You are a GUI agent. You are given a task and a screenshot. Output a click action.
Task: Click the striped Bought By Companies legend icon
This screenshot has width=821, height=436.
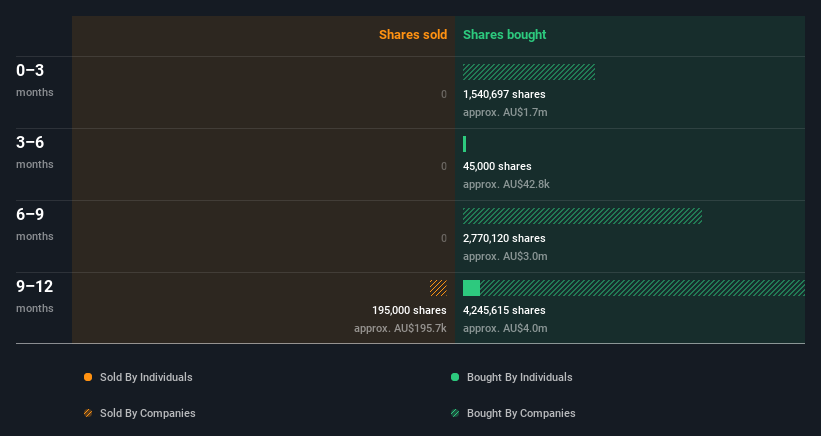[455, 413]
